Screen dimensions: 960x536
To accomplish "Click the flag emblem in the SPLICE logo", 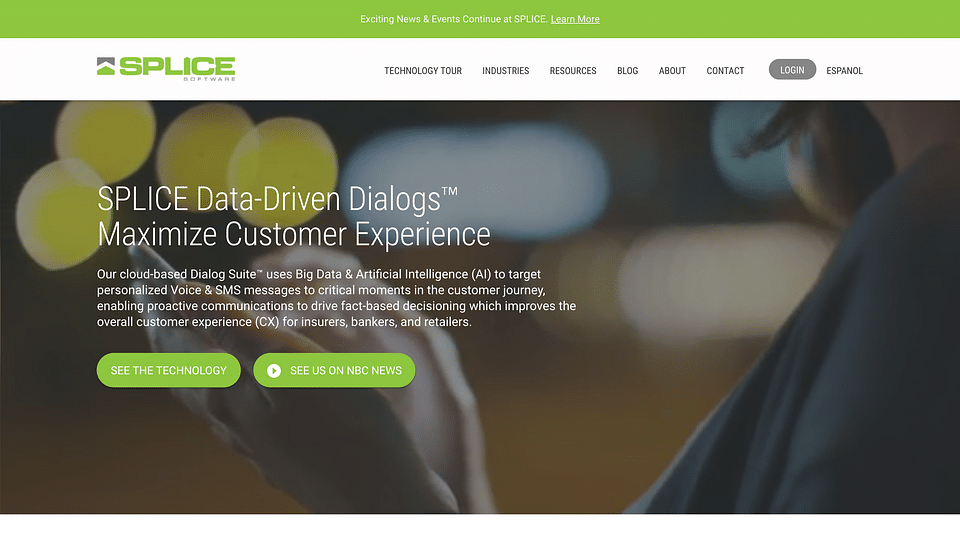I will [106, 66].
